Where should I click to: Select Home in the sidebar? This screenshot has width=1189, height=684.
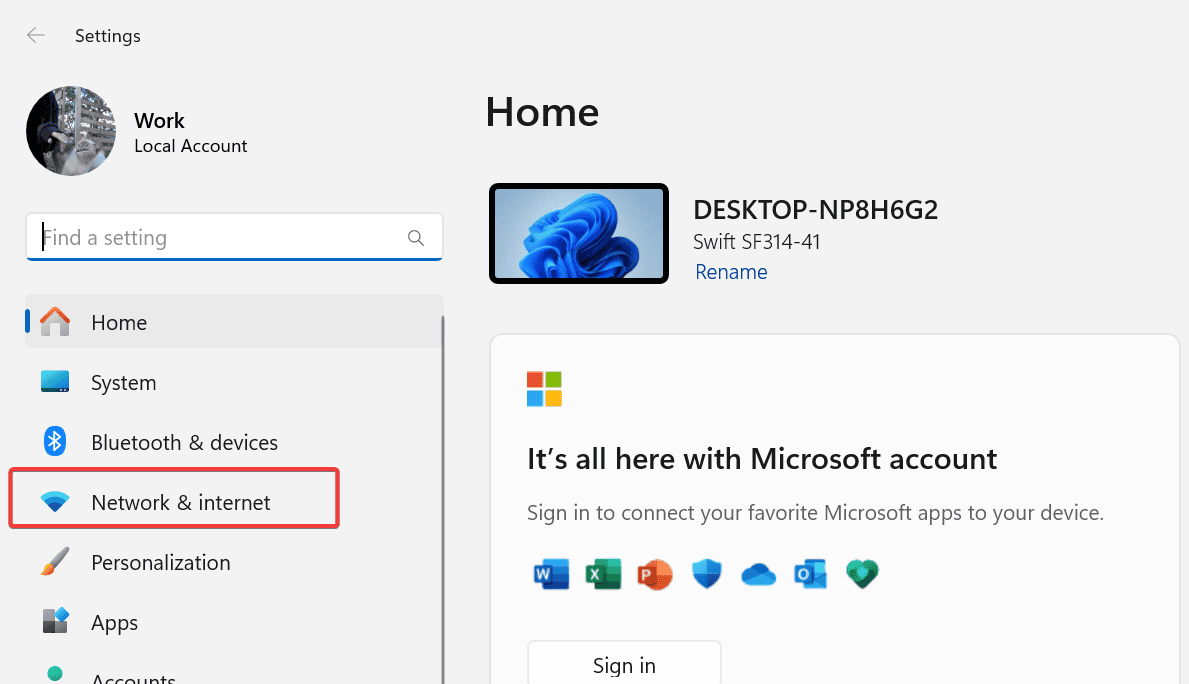tap(234, 322)
